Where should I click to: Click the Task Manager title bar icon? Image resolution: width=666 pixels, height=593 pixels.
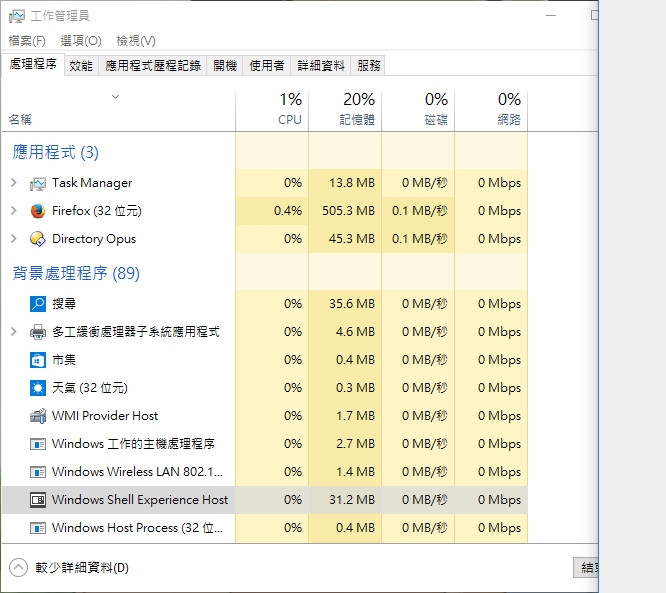[17, 16]
